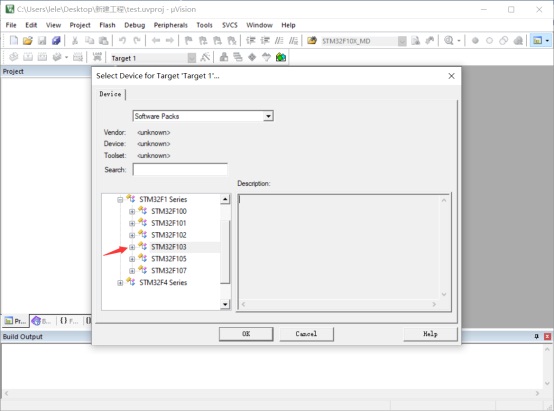Open the Window menu

pyautogui.click(x=259, y=25)
